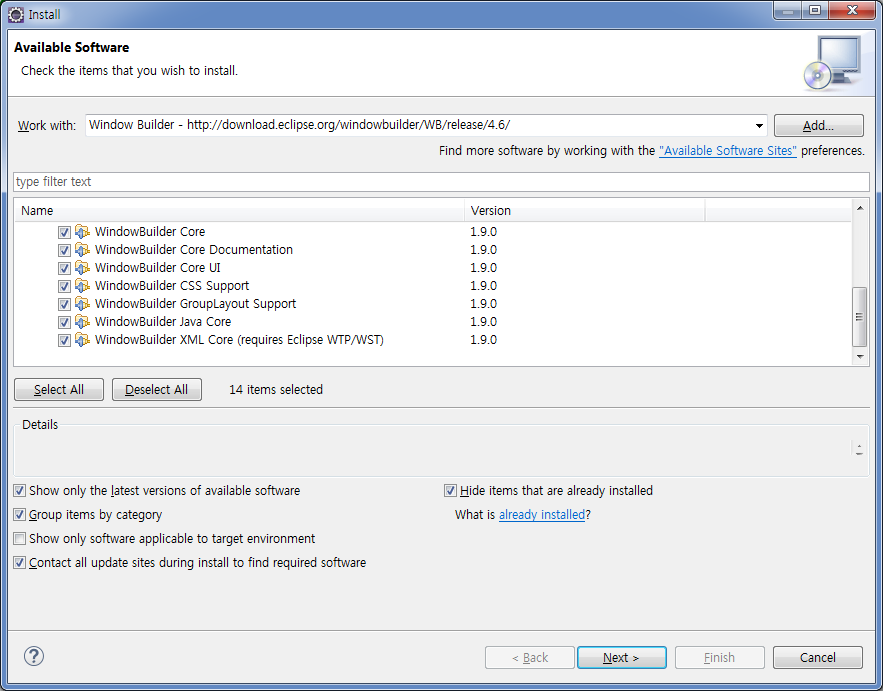Click the Version column header
Viewport: 883px width, 691px height.
pos(585,211)
